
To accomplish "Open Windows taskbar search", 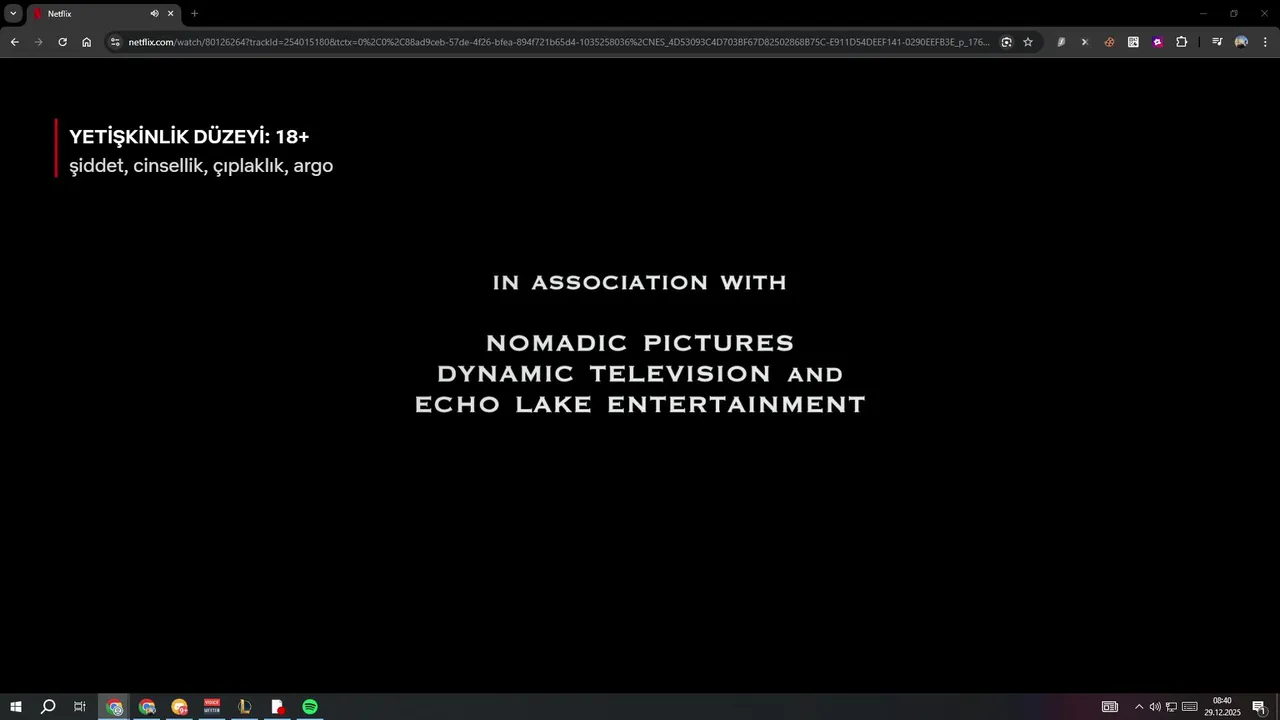I will pos(48,707).
